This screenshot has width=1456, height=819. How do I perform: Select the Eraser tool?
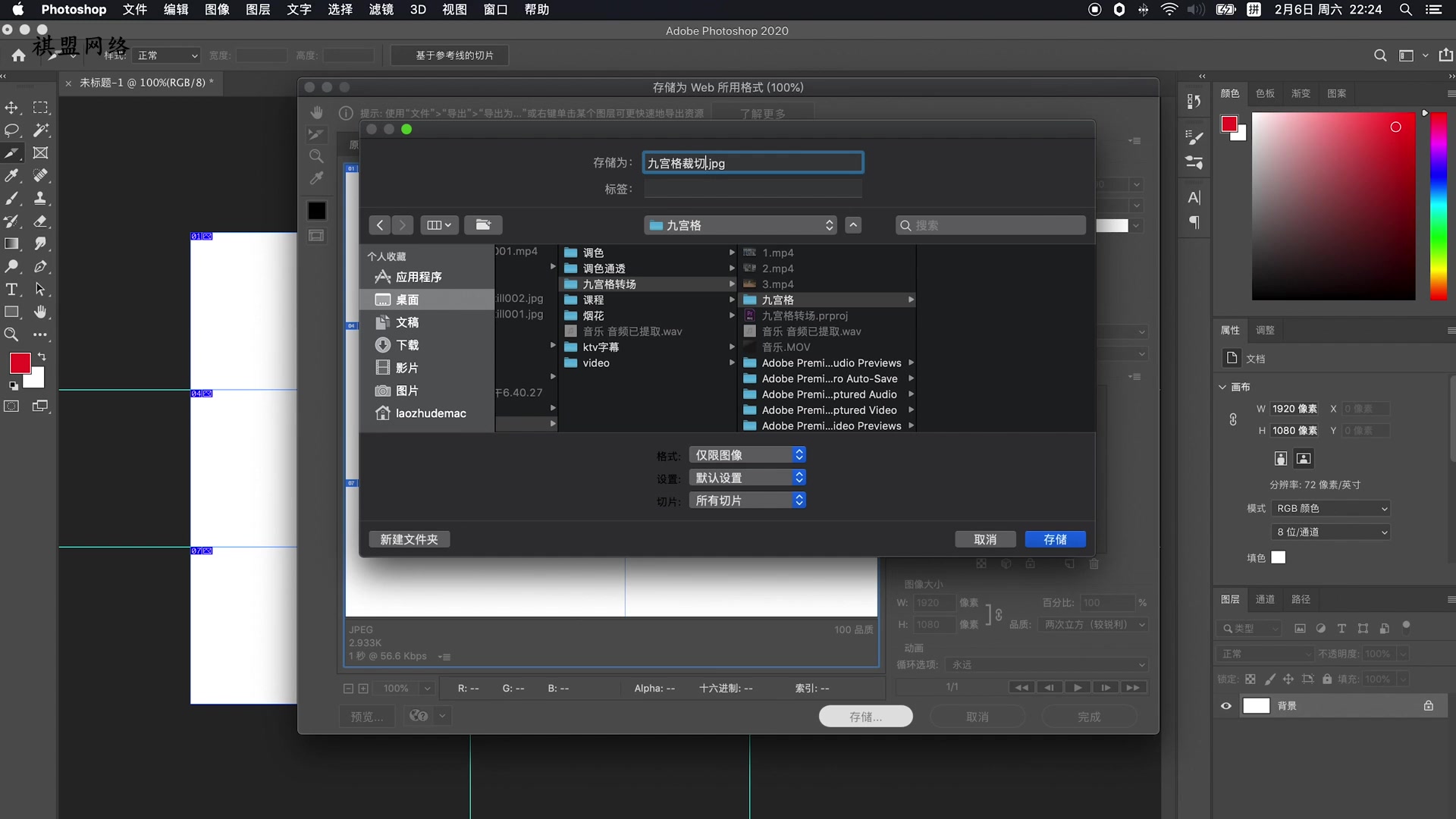(40, 221)
